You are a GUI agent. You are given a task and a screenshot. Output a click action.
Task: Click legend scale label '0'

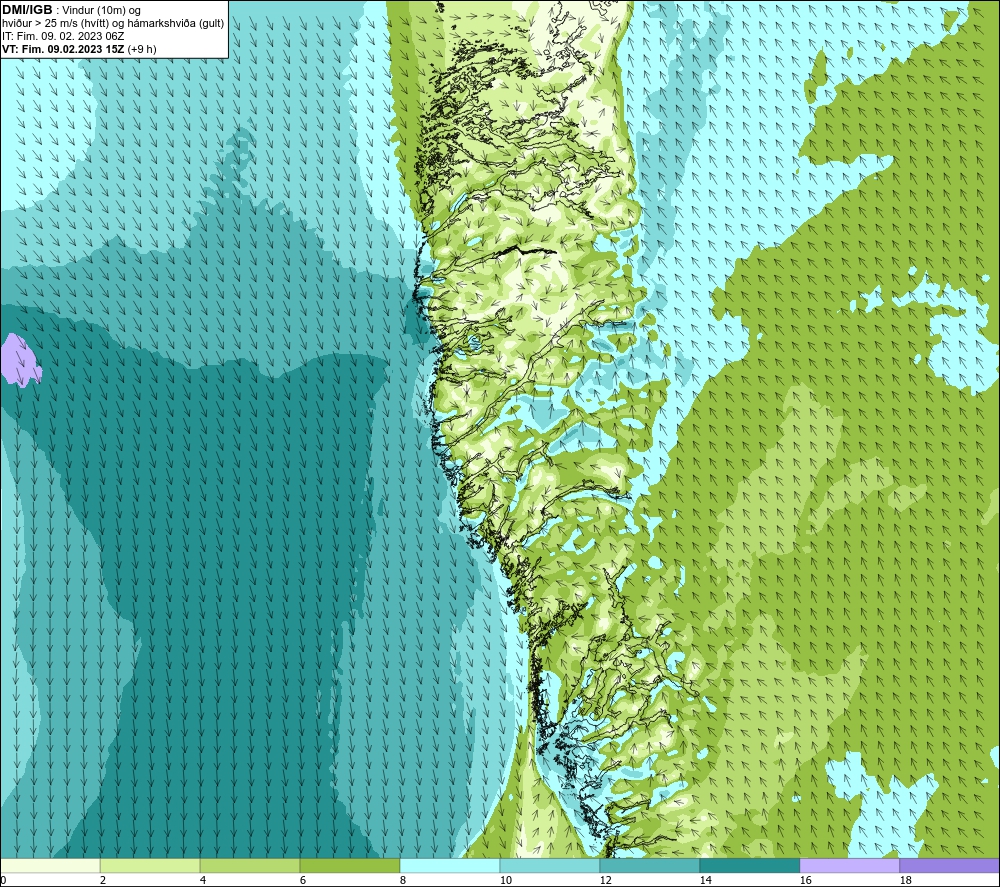[x=3, y=880]
